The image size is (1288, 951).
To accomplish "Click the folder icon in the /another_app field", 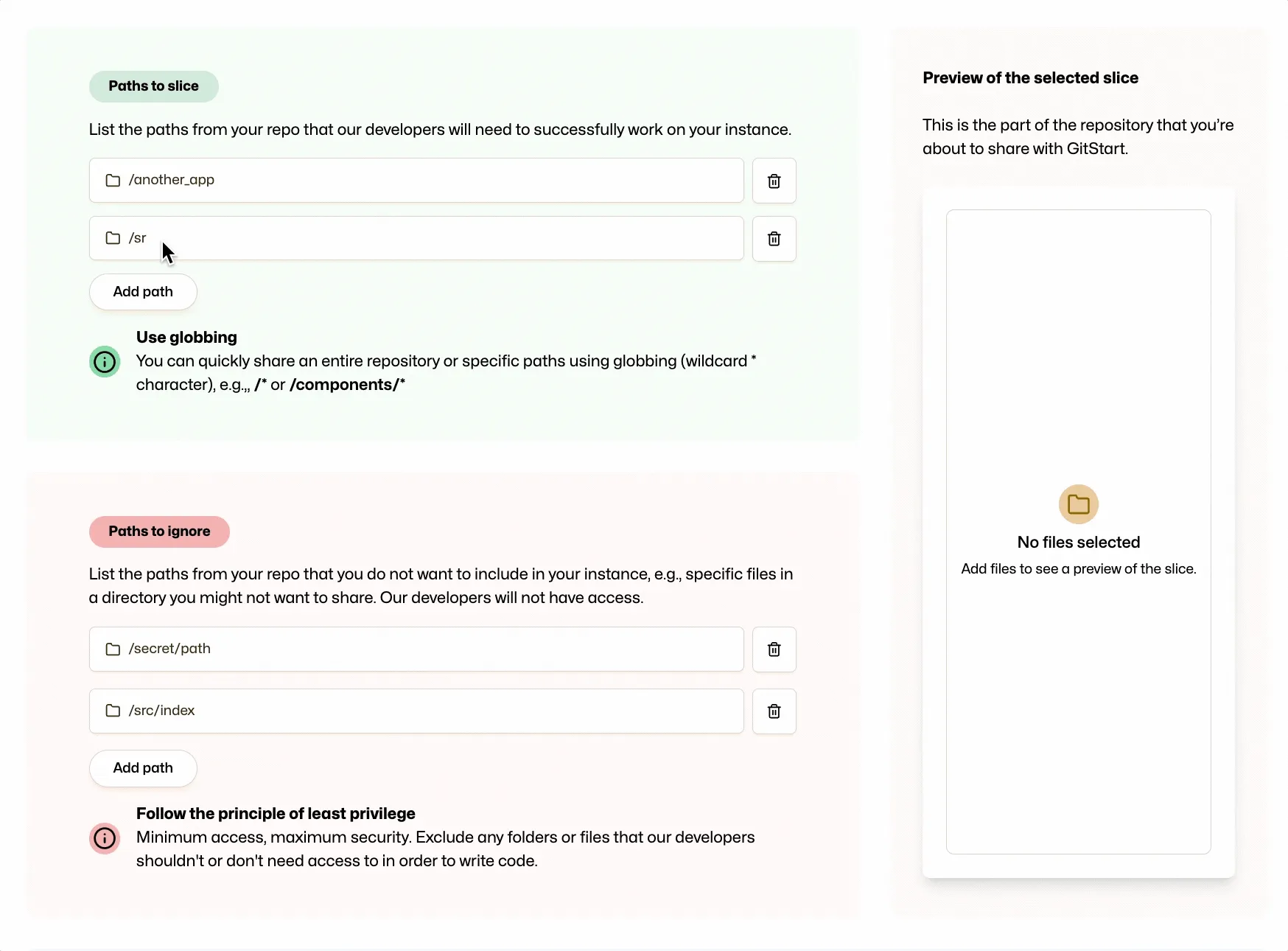I will point(112,180).
